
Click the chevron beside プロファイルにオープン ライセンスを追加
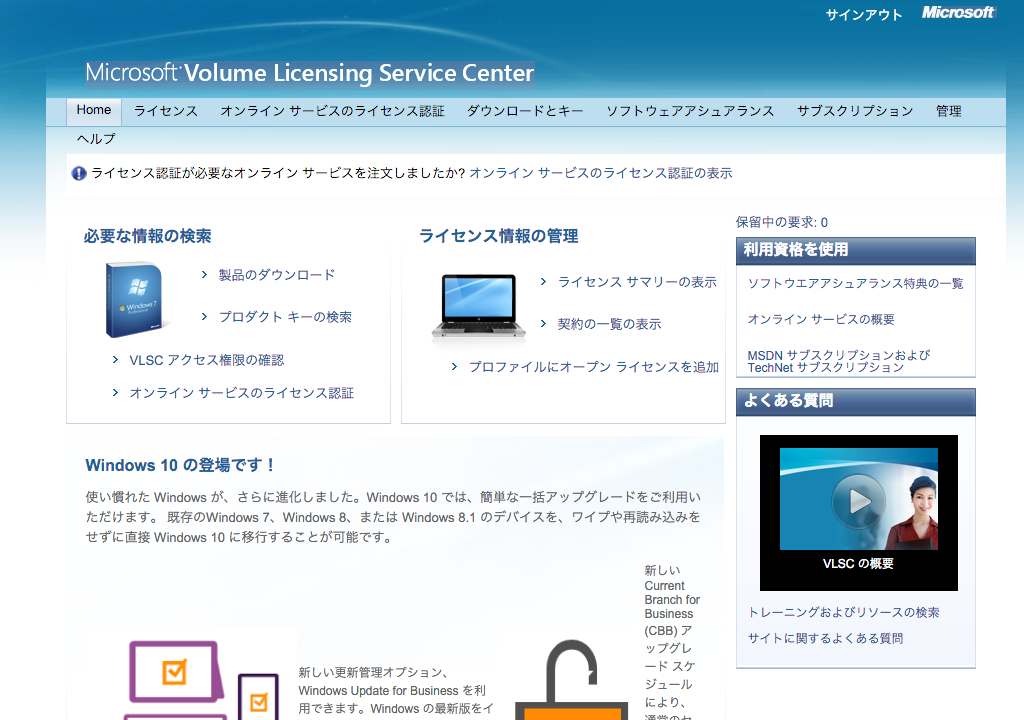(x=455, y=367)
